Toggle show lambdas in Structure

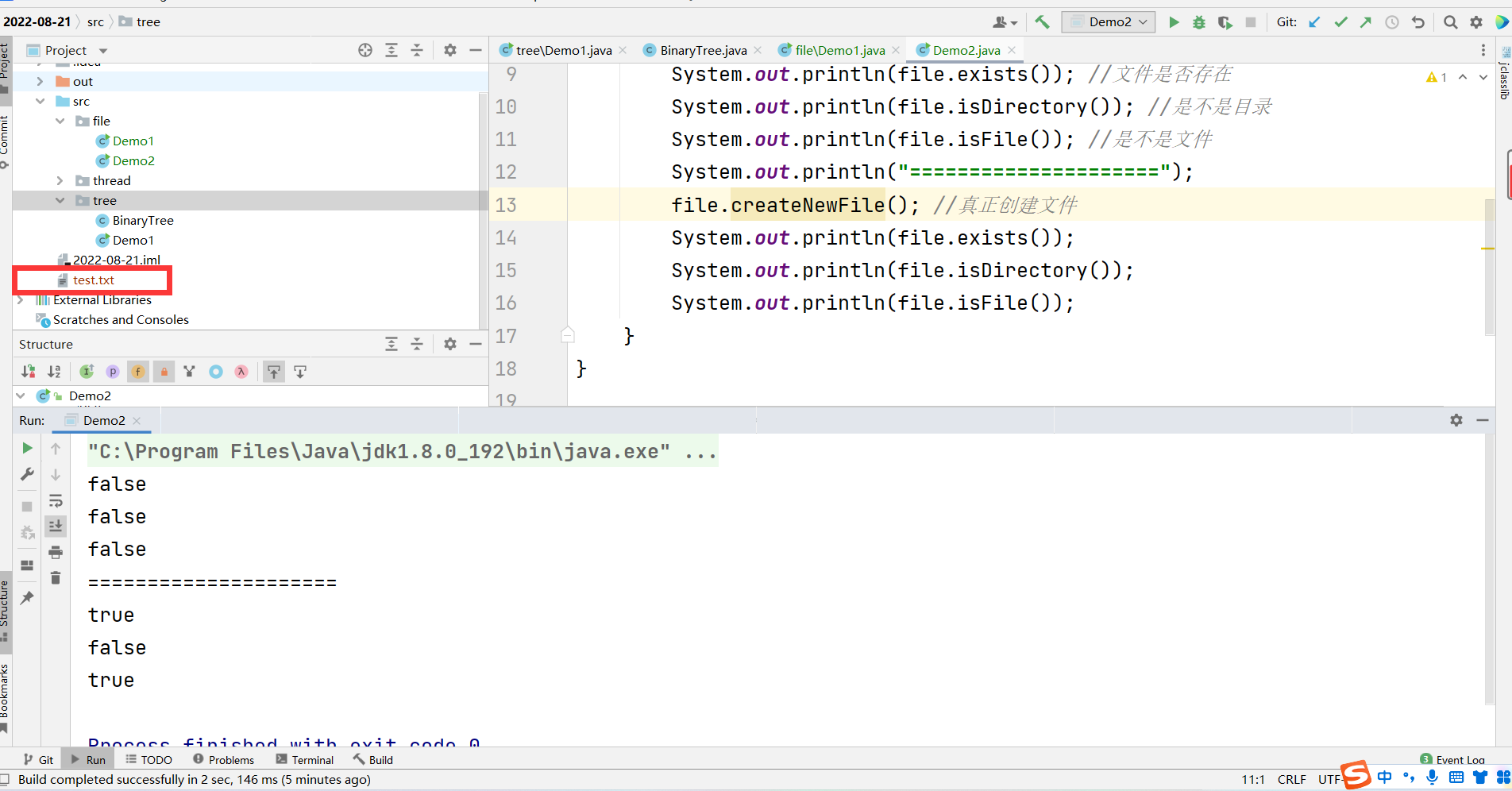[241, 371]
